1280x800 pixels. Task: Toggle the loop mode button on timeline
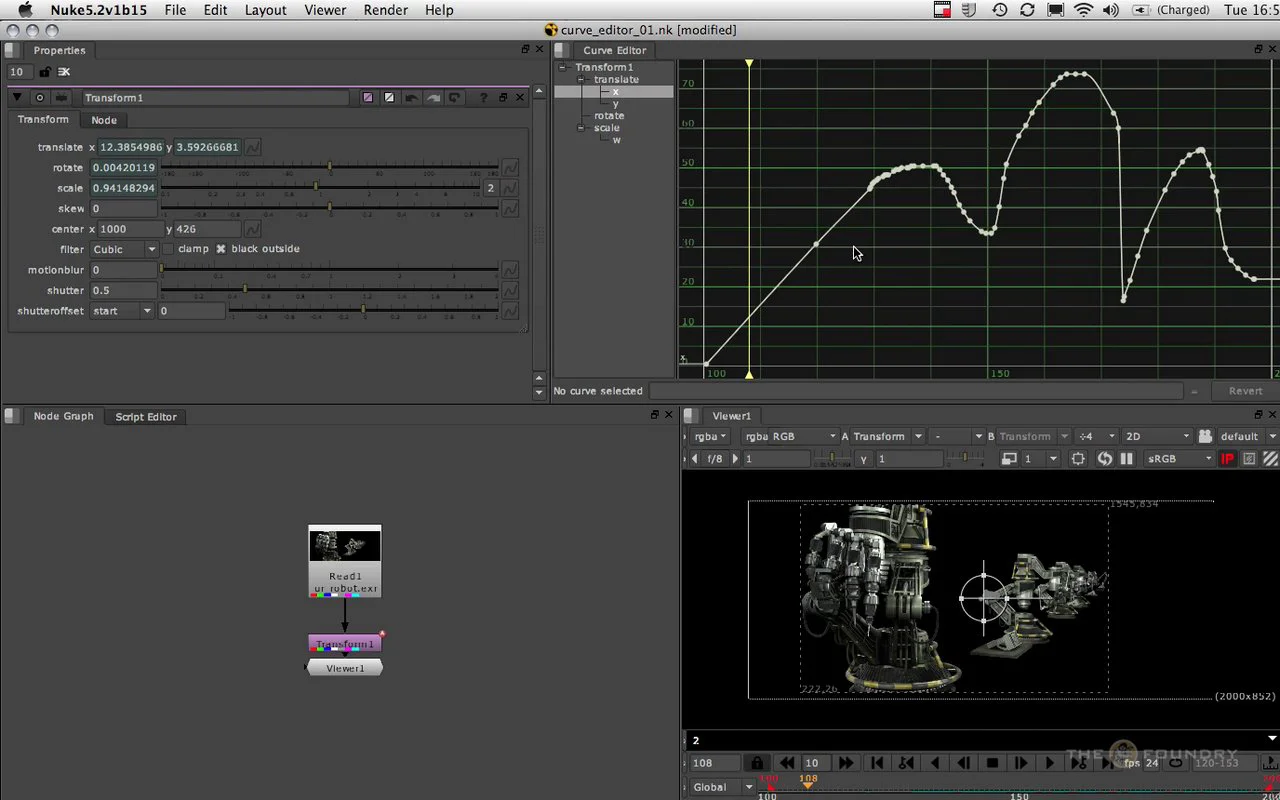point(1176,763)
